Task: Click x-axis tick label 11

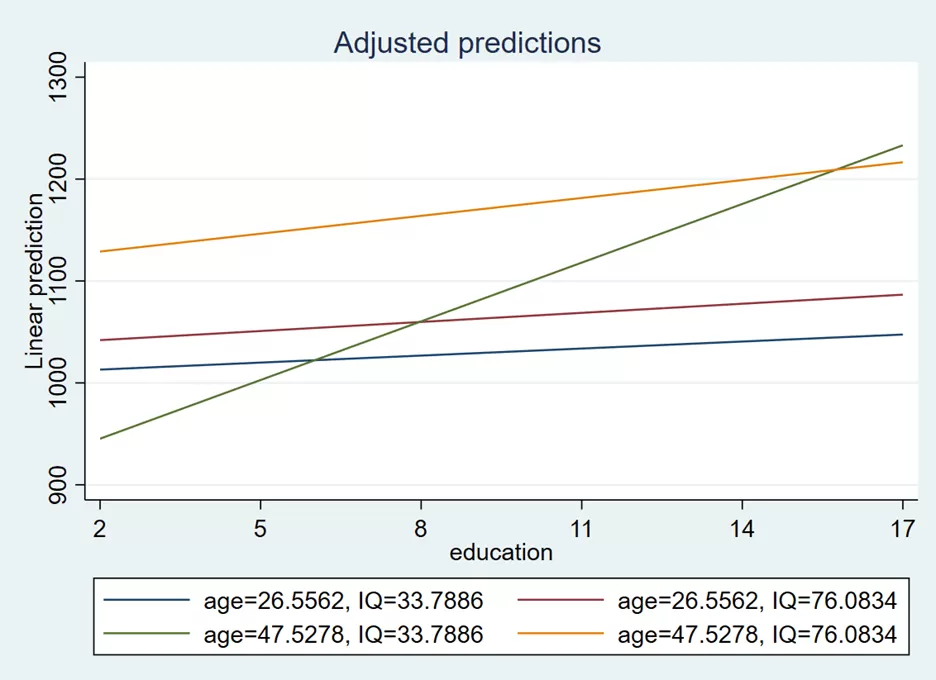Action: click(x=581, y=527)
